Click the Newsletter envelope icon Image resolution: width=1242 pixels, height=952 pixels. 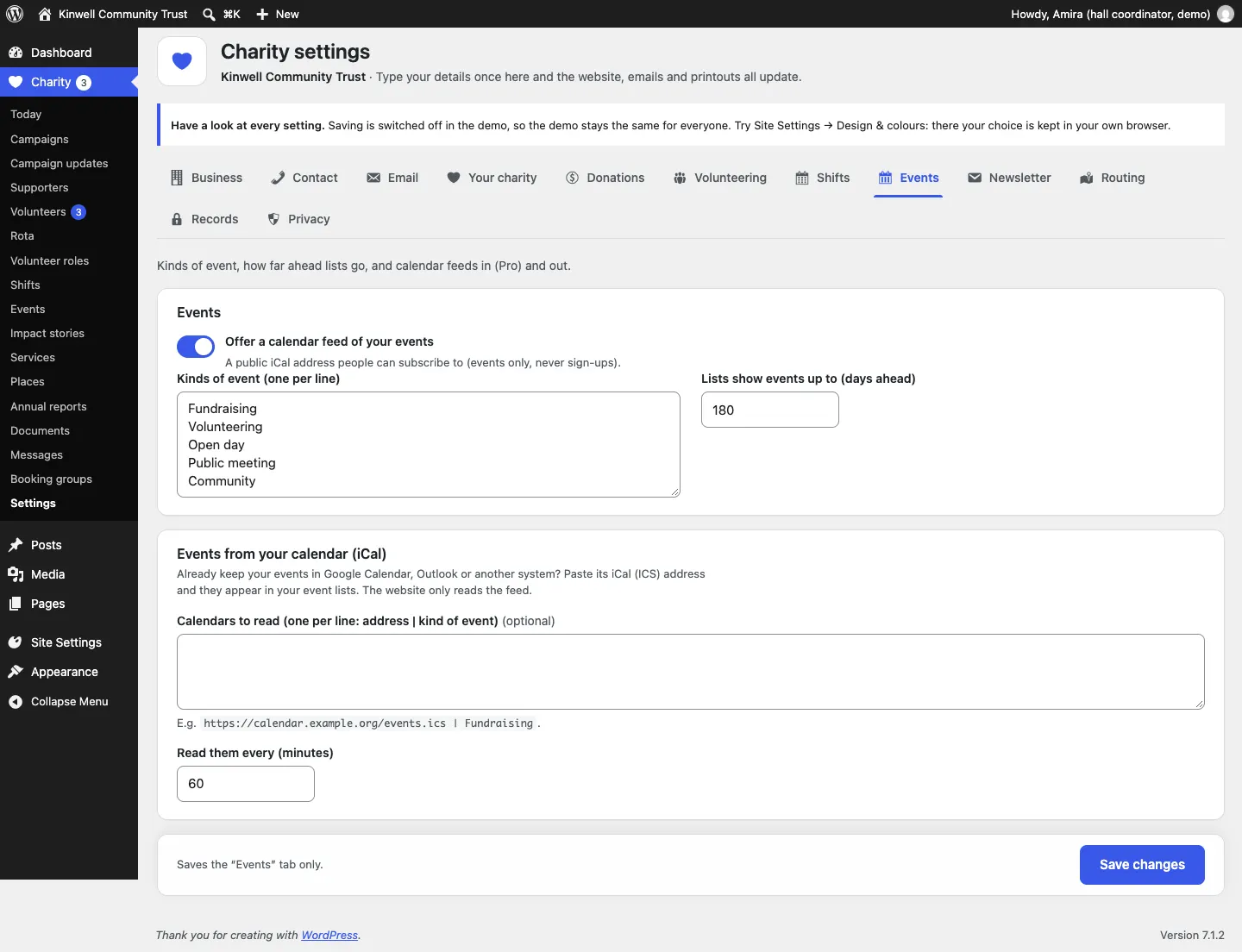pyautogui.click(x=975, y=178)
